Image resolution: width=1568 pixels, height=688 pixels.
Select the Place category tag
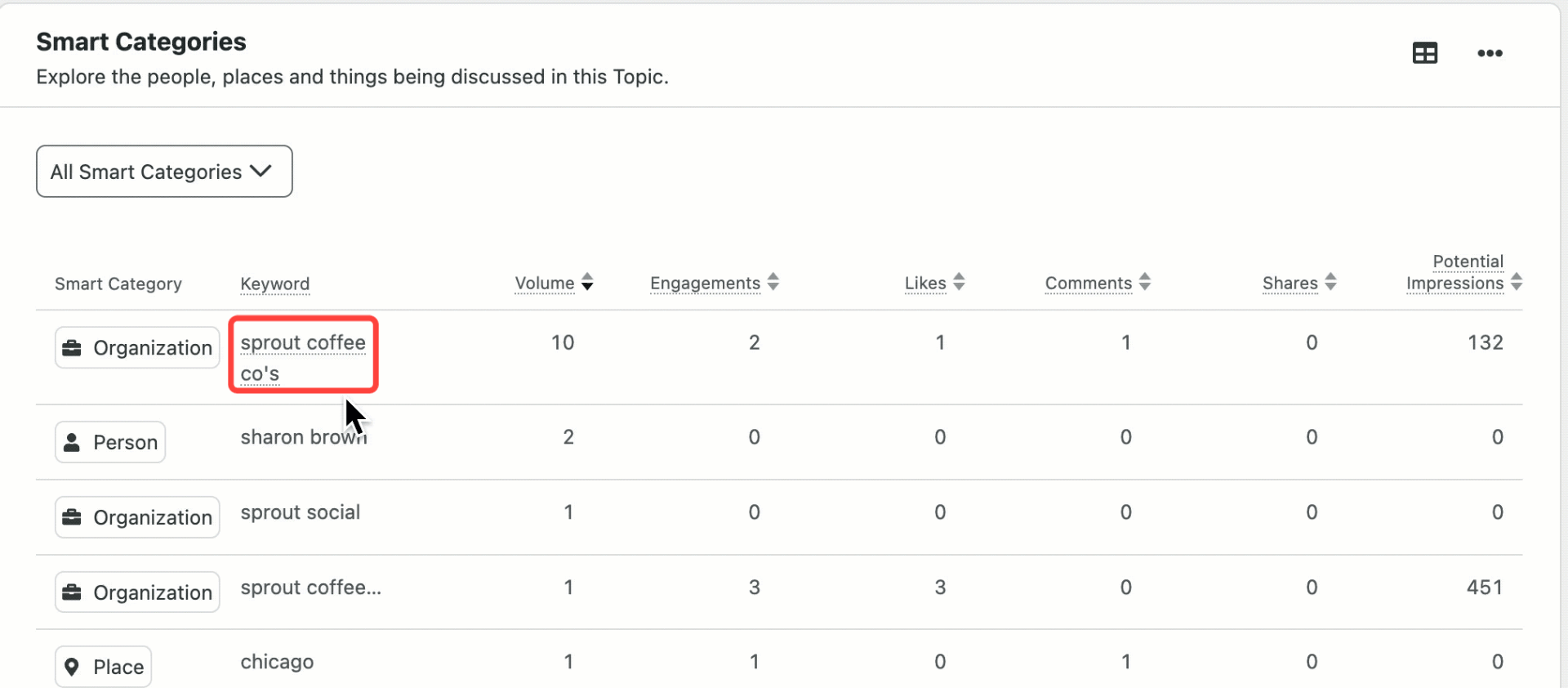coord(103,667)
